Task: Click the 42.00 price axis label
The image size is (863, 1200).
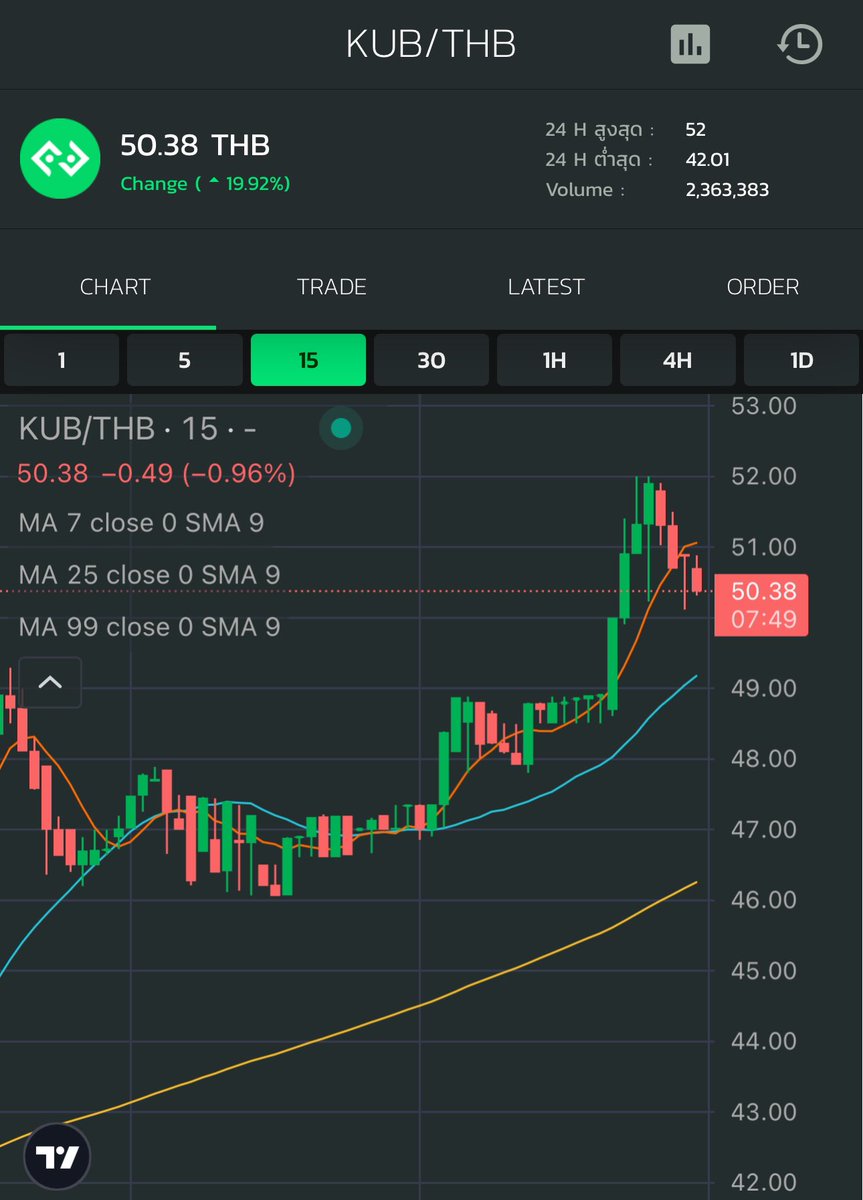Action: [x=763, y=1183]
